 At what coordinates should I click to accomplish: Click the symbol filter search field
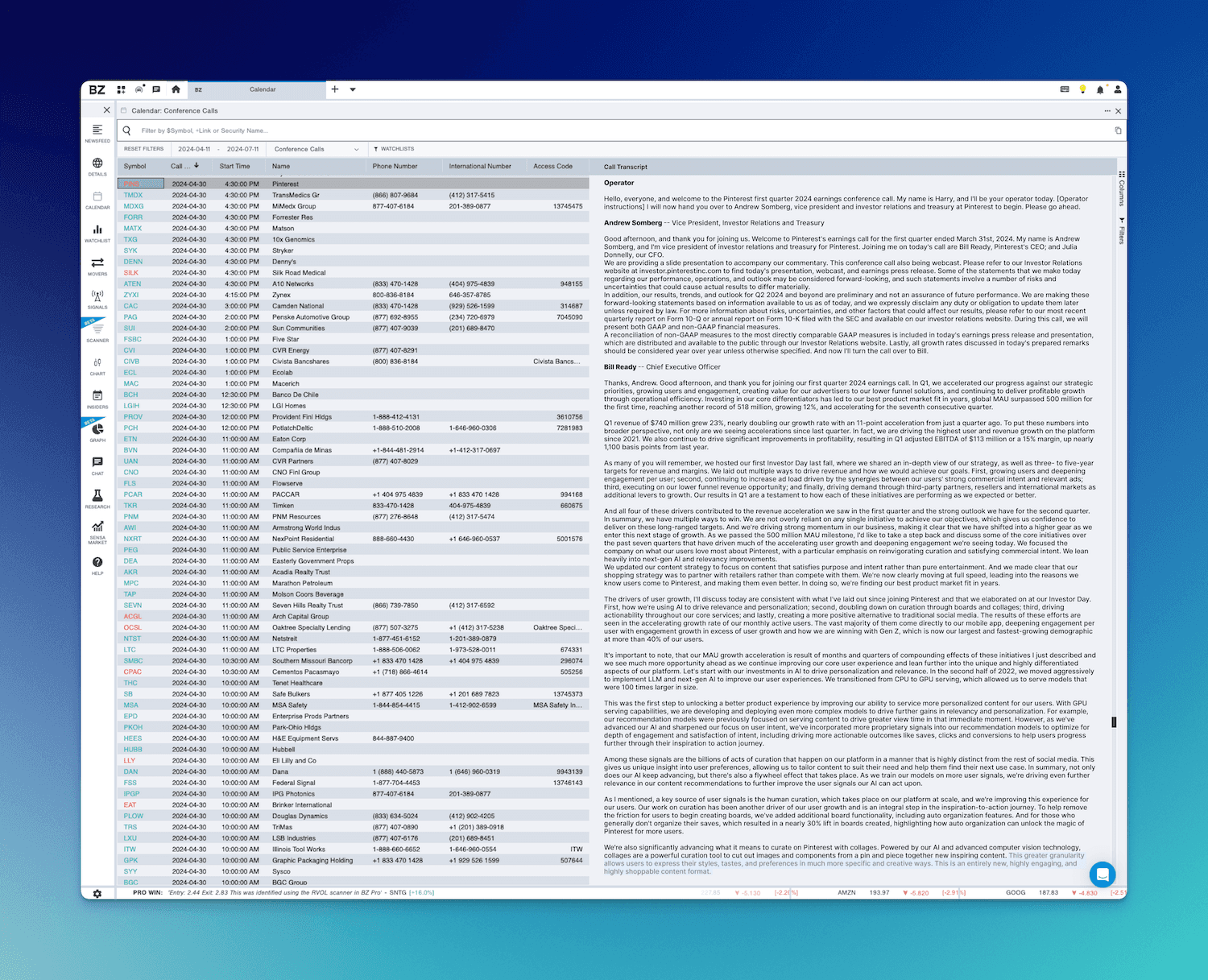(620, 130)
